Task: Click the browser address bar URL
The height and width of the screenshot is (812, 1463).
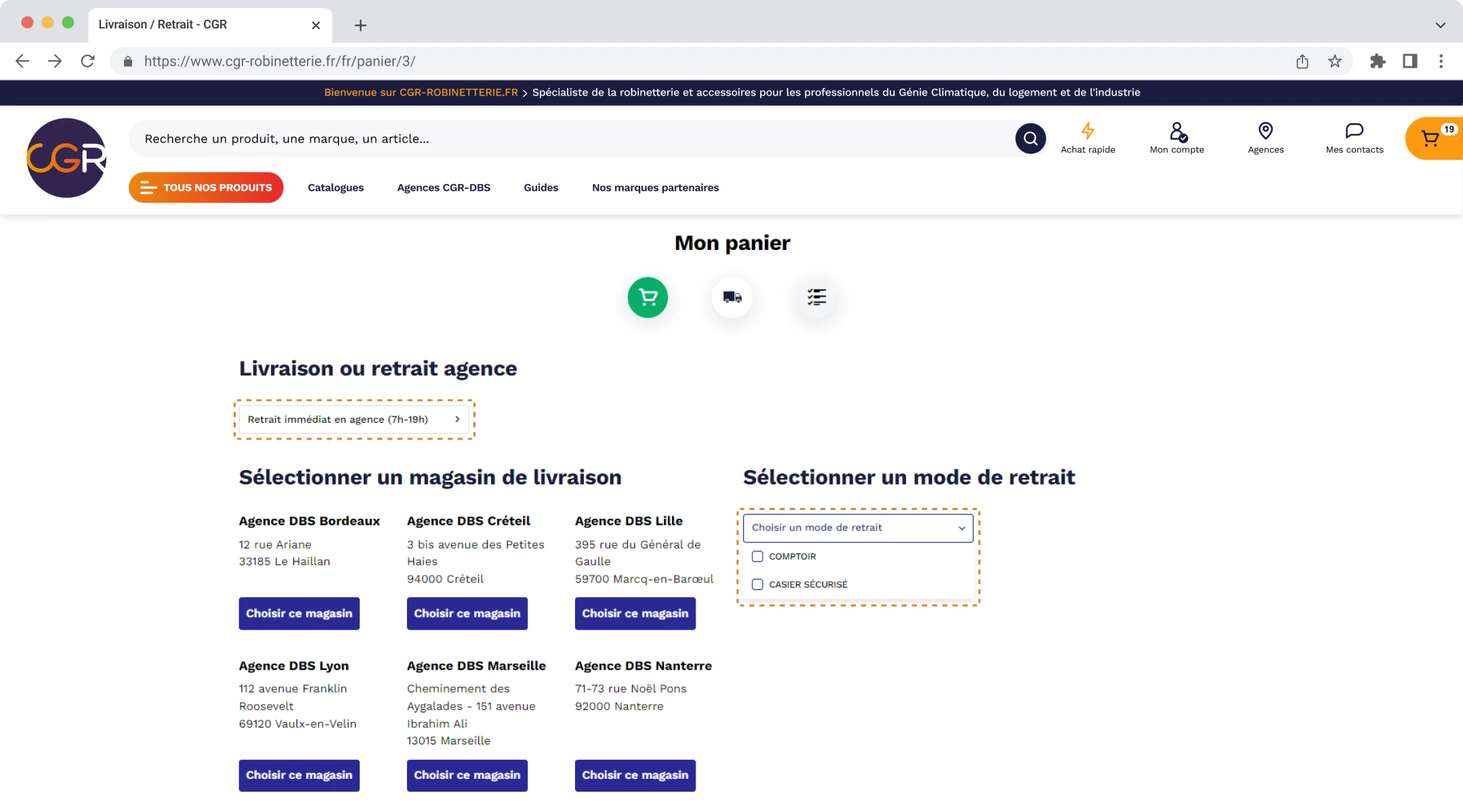Action: (x=280, y=62)
